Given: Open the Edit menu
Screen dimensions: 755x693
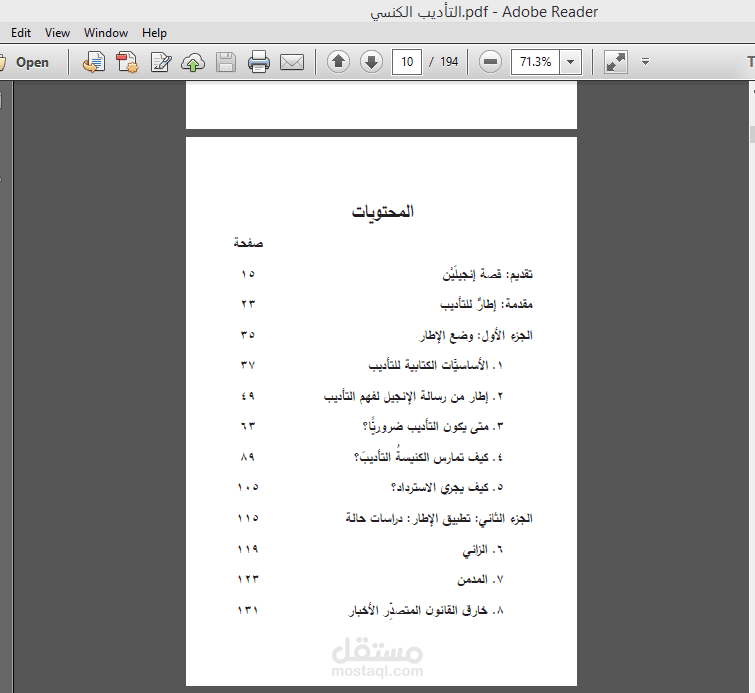Looking at the screenshot, I should pos(21,33).
